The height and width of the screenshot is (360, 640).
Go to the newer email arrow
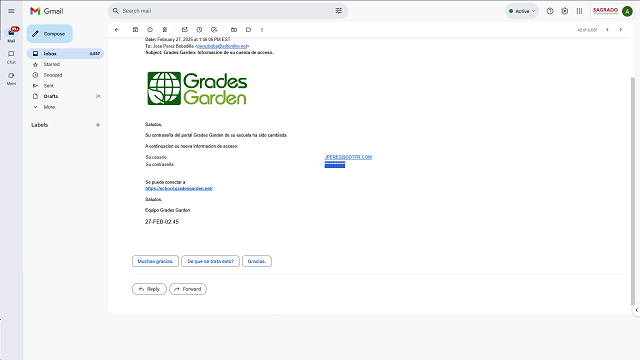[x=607, y=30]
